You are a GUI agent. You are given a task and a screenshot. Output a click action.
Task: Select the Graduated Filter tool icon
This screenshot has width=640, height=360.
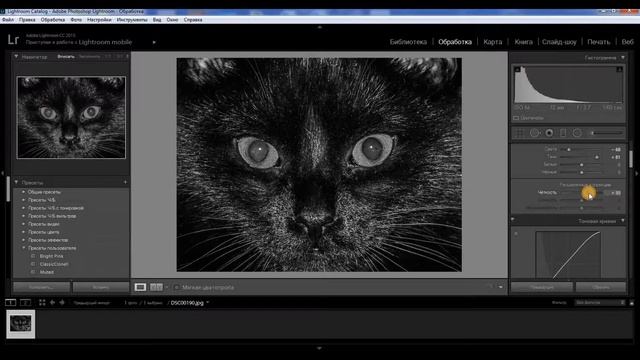[x=563, y=133]
